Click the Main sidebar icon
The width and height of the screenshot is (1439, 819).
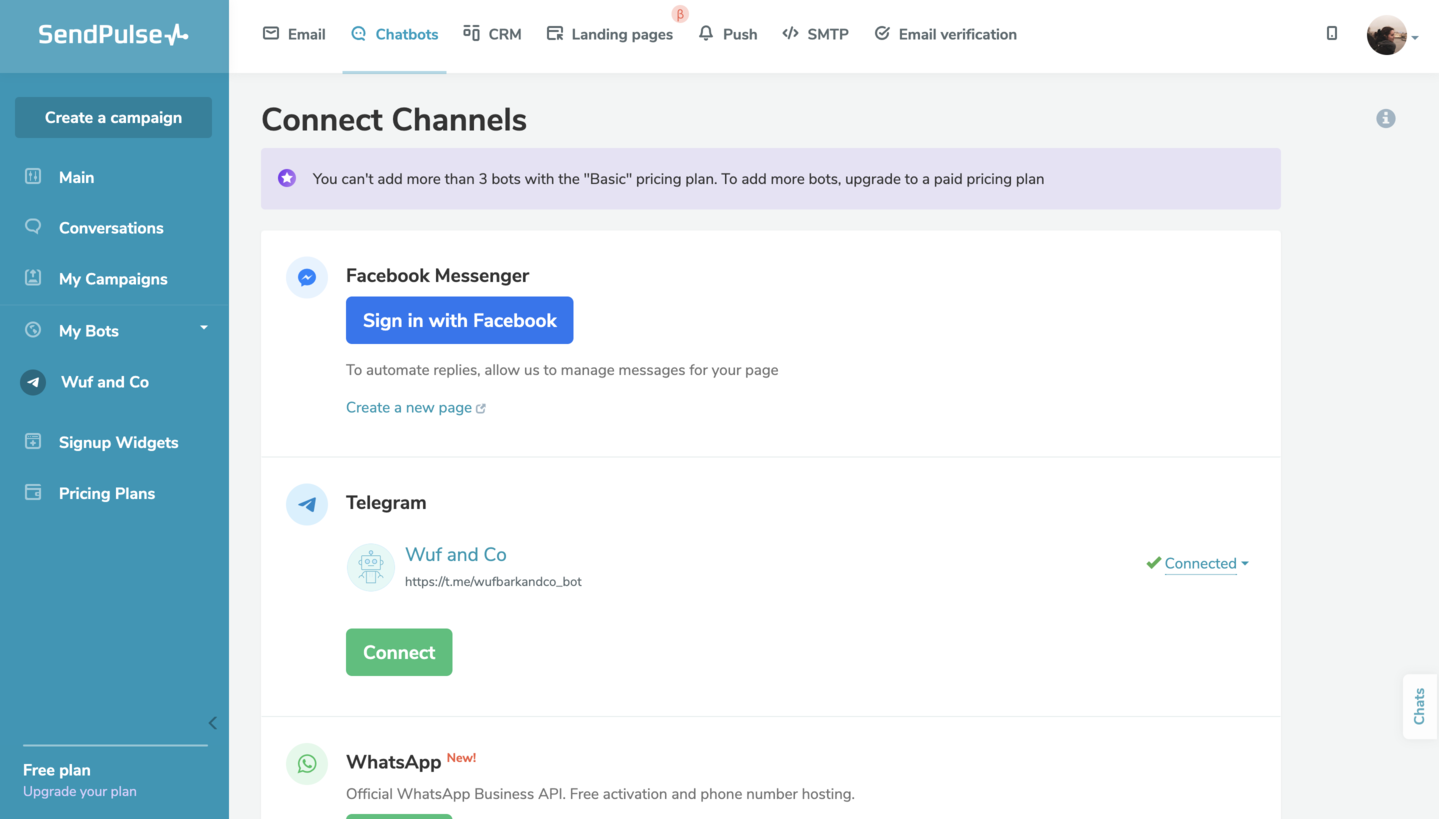click(x=33, y=176)
